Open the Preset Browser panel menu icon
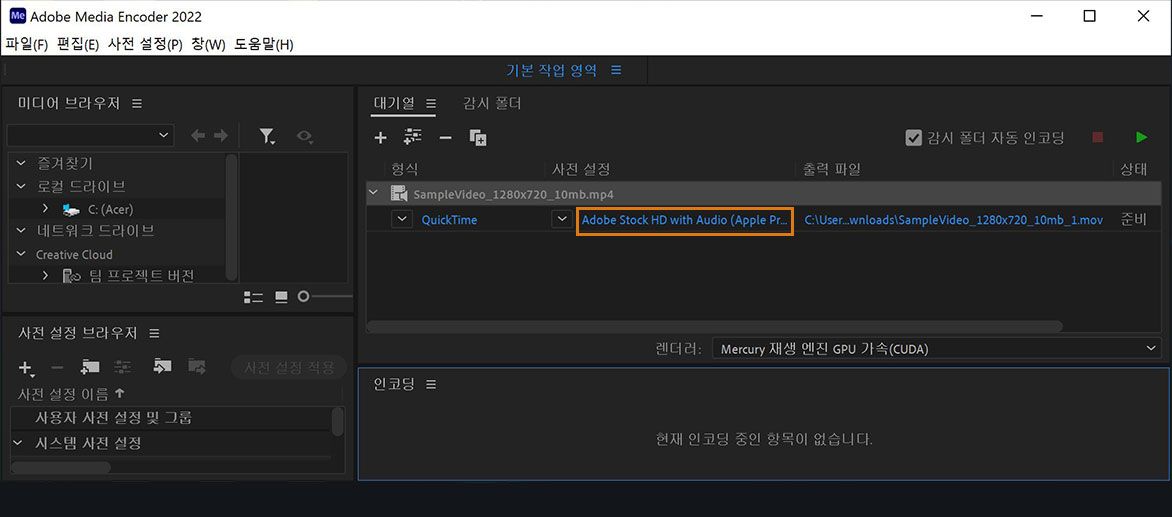Image resolution: width=1172 pixels, height=517 pixels. pyautogui.click(x=154, y=333)
